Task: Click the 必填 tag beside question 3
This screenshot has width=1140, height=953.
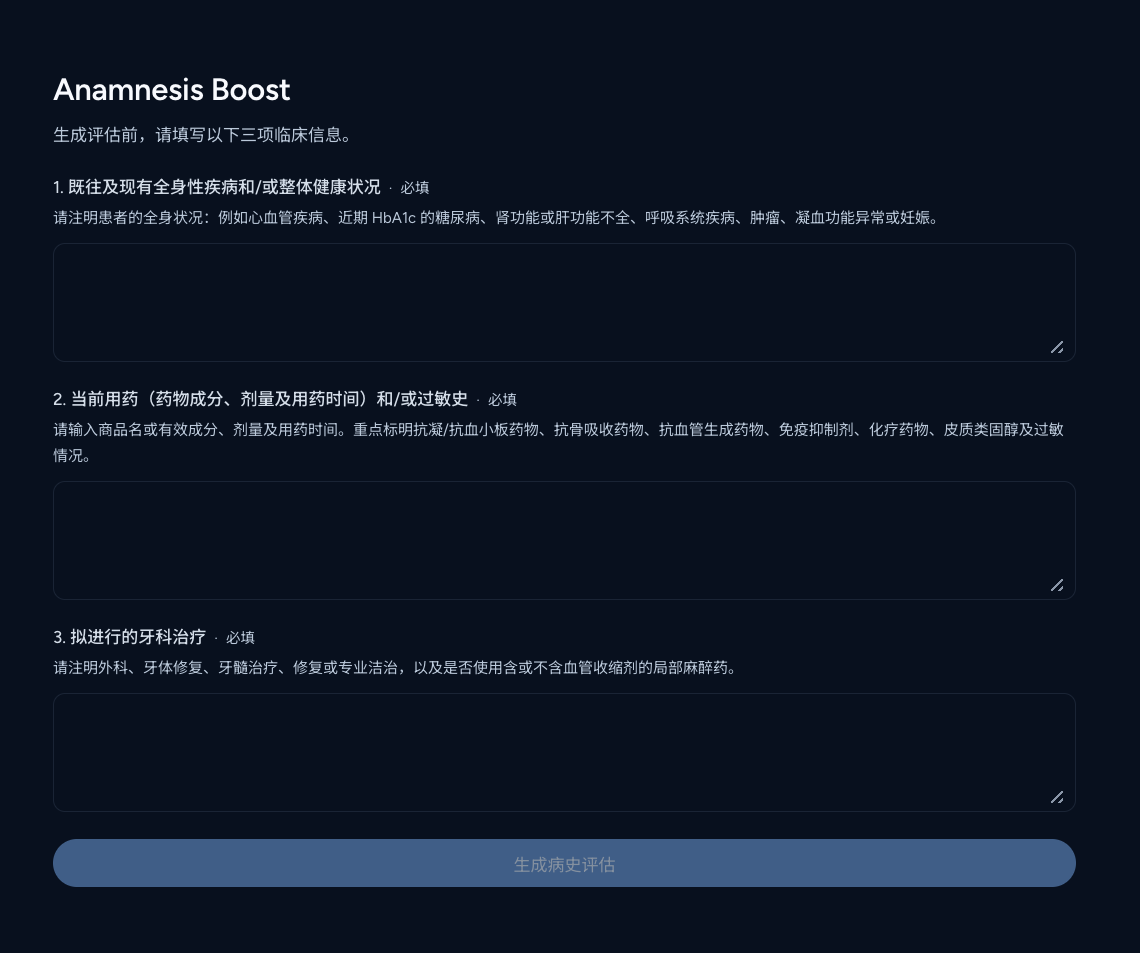Action: coord(240,638)
